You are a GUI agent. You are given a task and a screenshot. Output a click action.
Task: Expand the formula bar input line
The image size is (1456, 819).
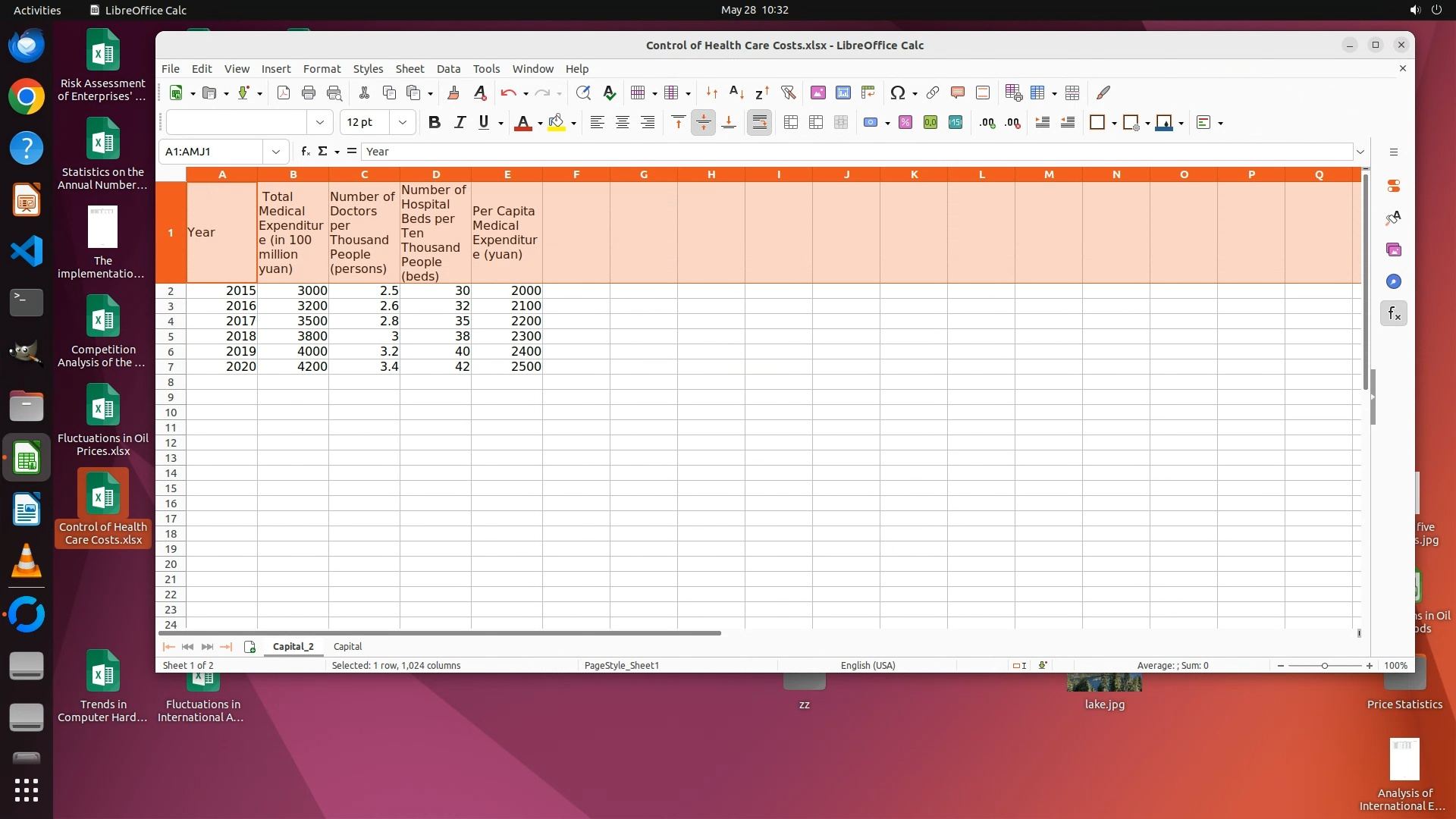point(1360,152)
